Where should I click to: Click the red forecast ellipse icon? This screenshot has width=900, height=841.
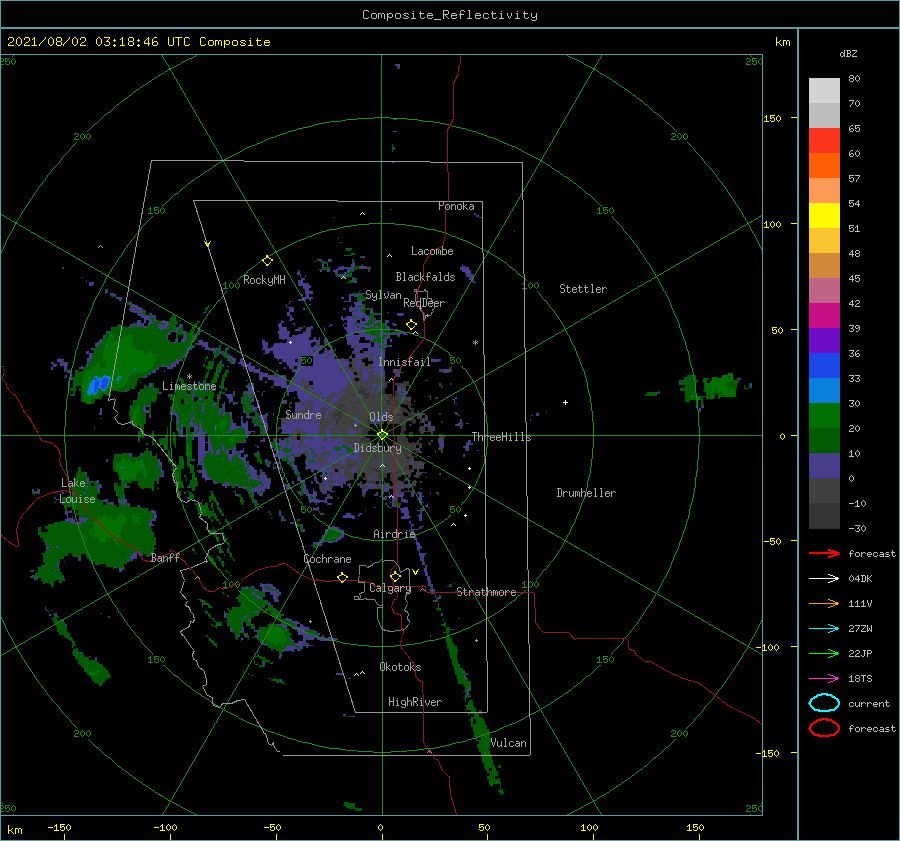[x=824, y=728]
